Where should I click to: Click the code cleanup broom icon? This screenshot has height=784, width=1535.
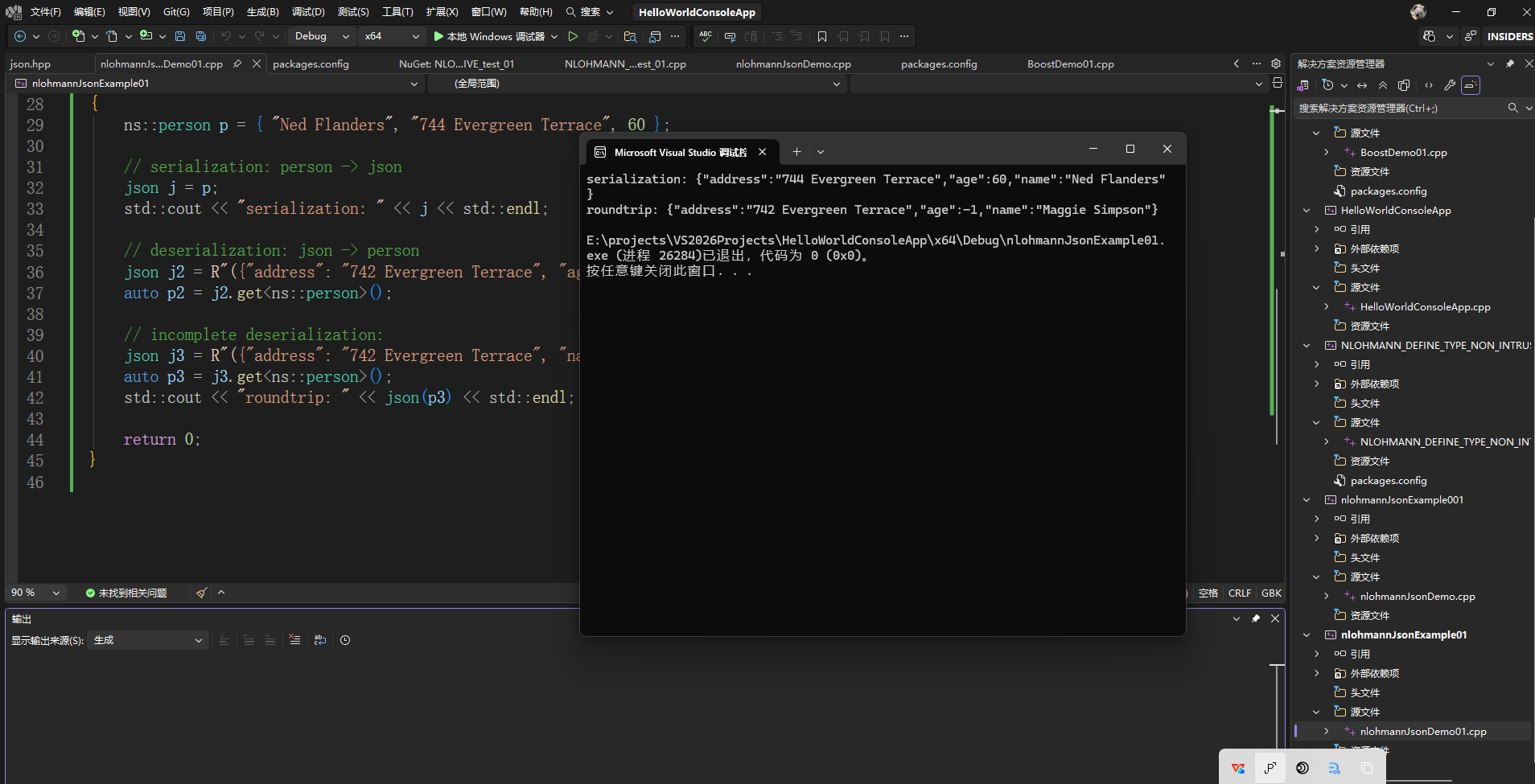[x=202, y=593]
